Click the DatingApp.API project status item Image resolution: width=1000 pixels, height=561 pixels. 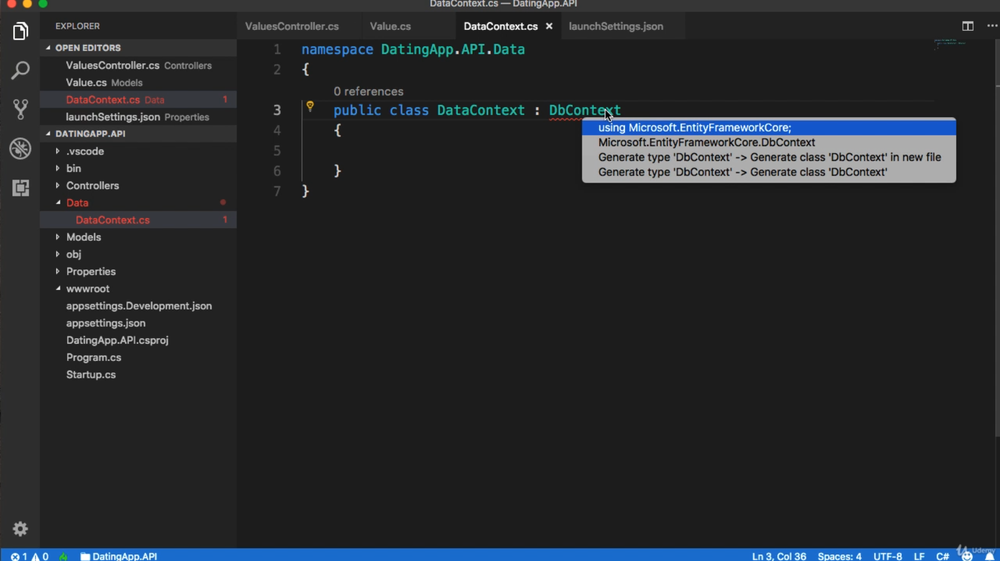pyautogui.click(x=119, y=556)
